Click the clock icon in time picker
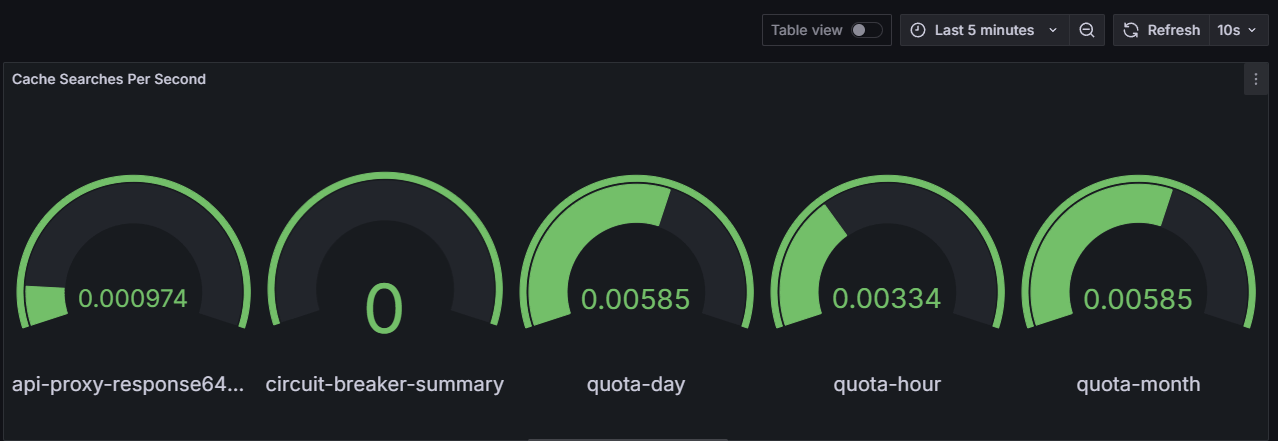 918,30
